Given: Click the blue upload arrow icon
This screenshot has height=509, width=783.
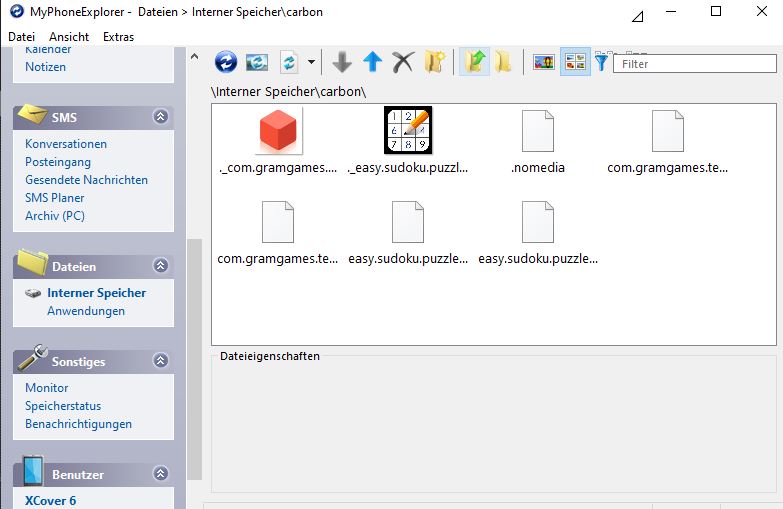Looking at the screenshot, I should pos(373,62).
